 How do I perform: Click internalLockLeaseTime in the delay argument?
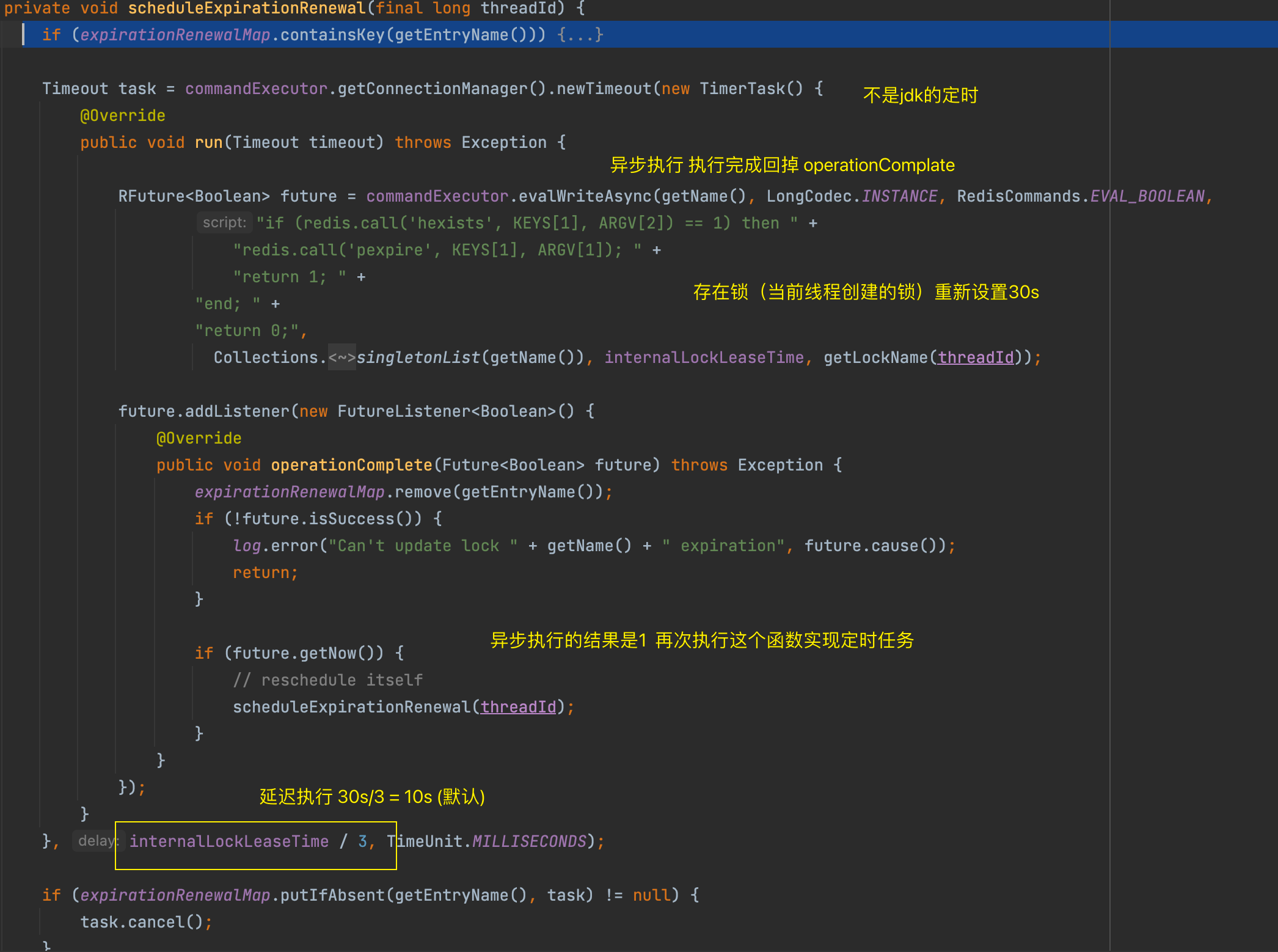[229, 841]
